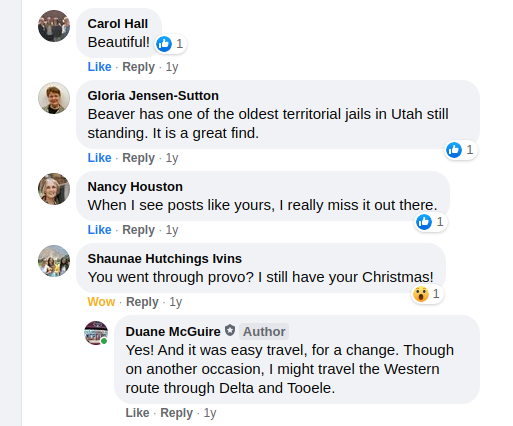The height and width of the screenshot is (426, 513).
Task: Reply to Nancy Houston's comment
Action: point(138,230)
